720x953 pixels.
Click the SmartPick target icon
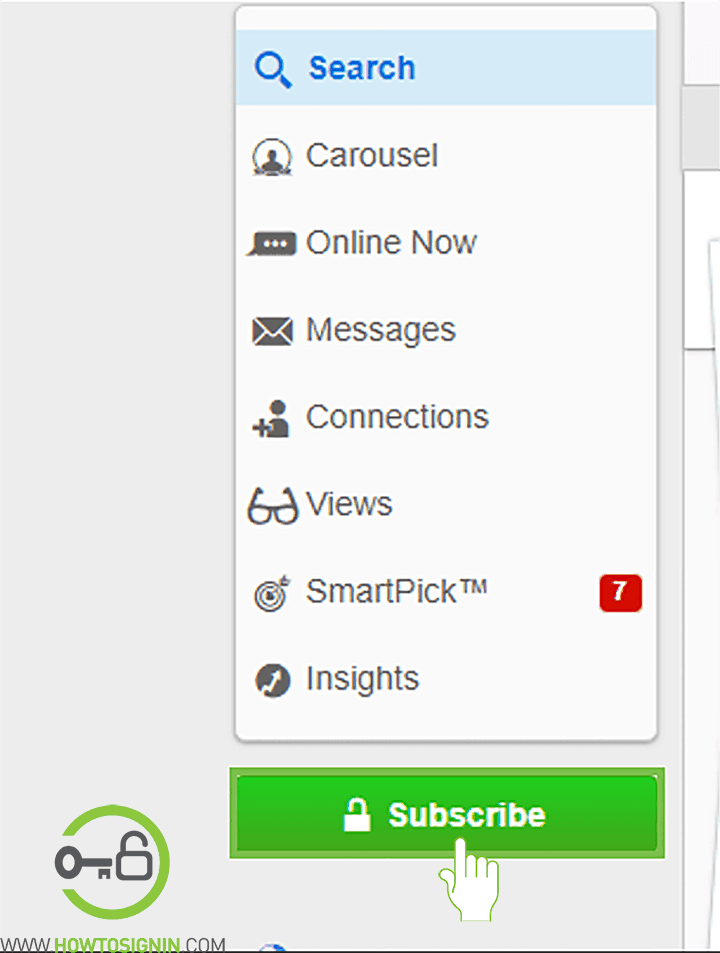[x=272, y=593]
